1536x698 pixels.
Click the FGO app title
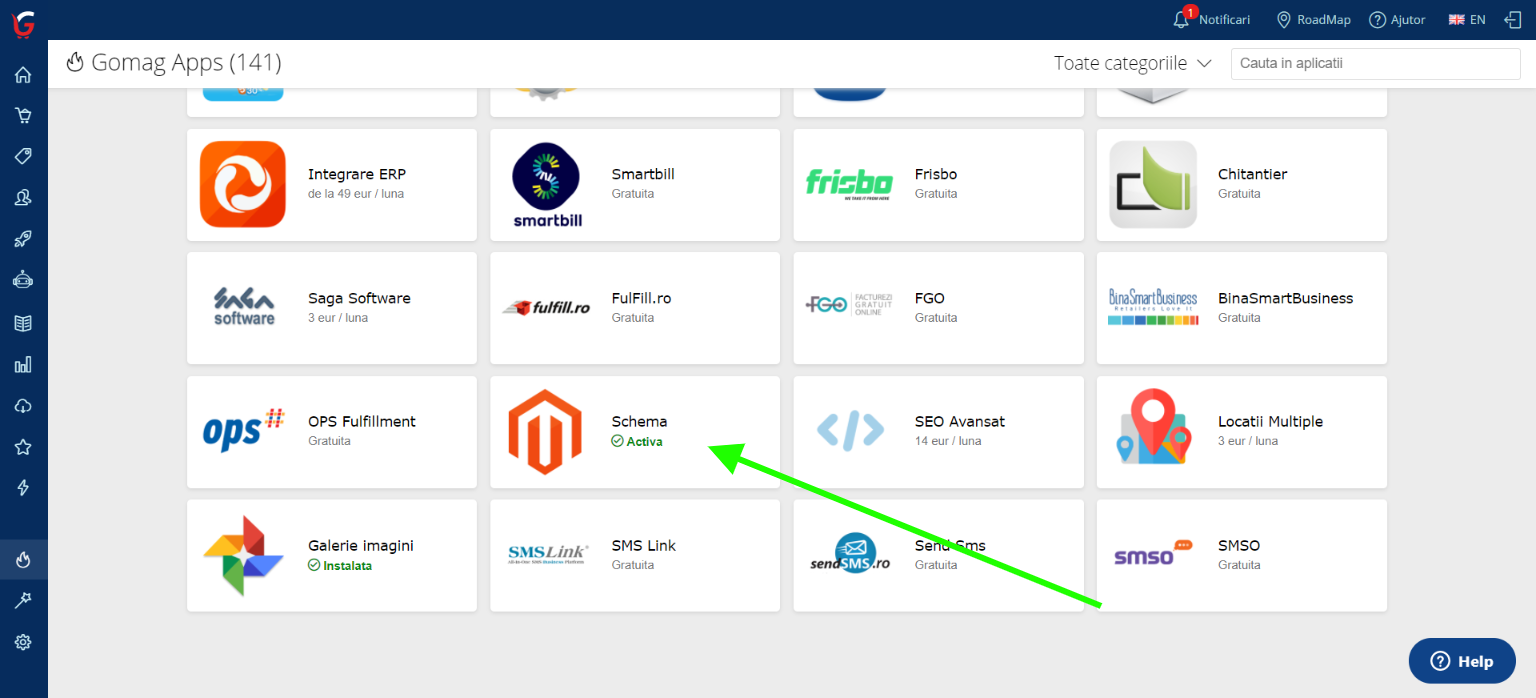930,298
